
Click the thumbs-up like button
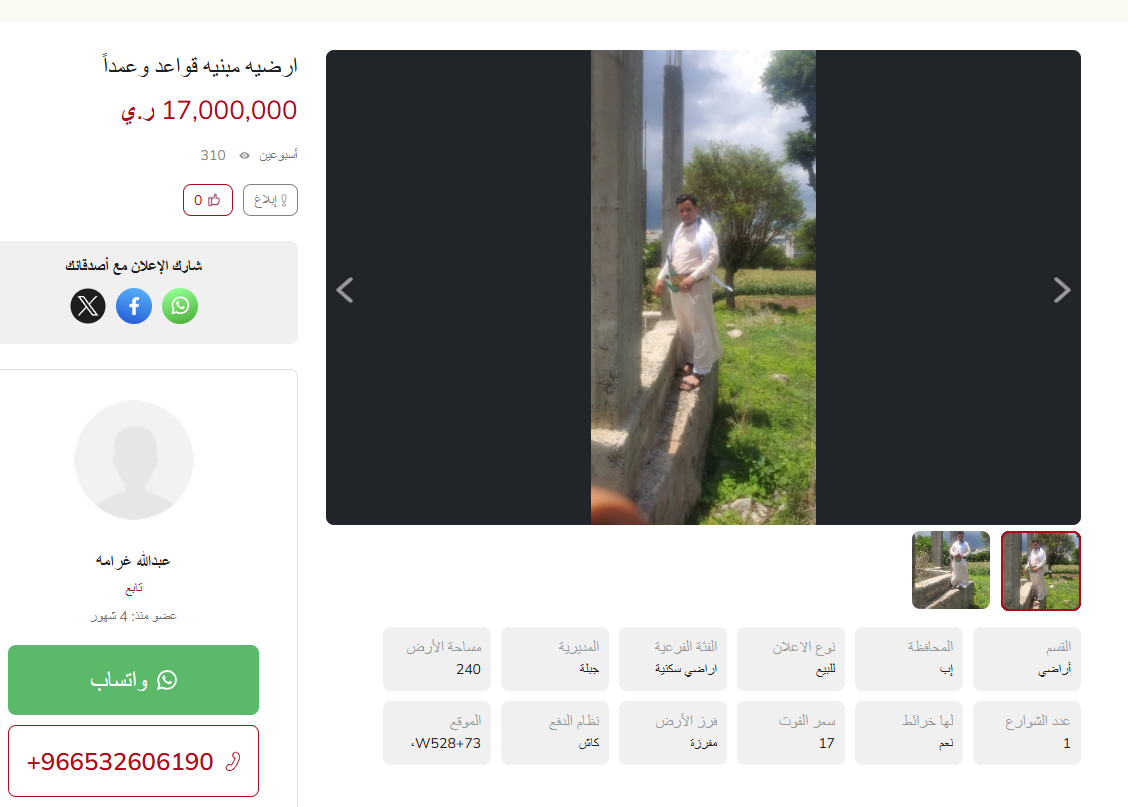208,200
